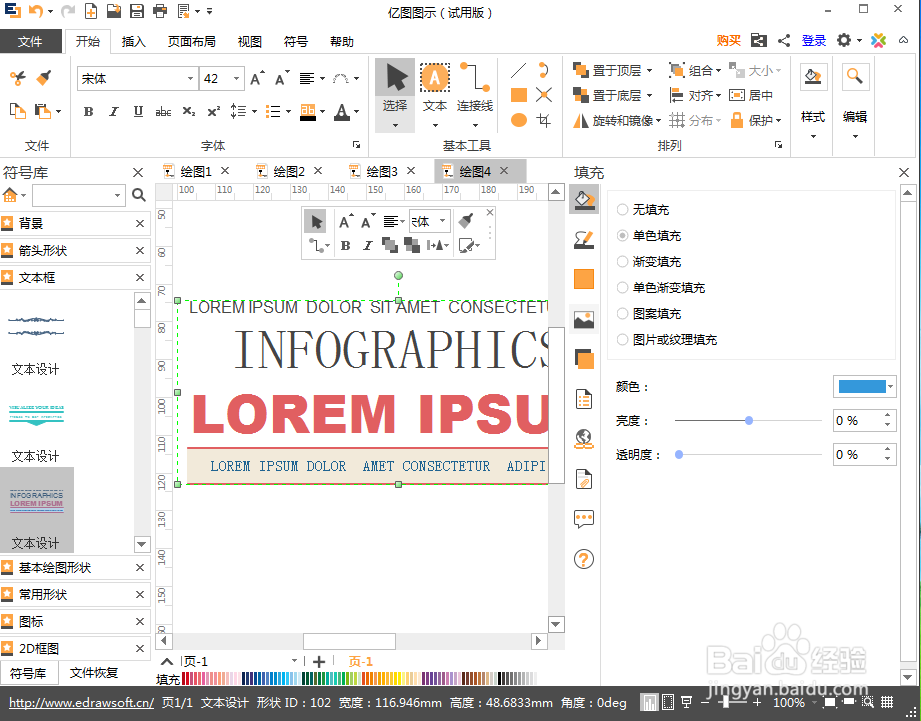Expand Bring to Front dropdown

[x=650, y=70]
